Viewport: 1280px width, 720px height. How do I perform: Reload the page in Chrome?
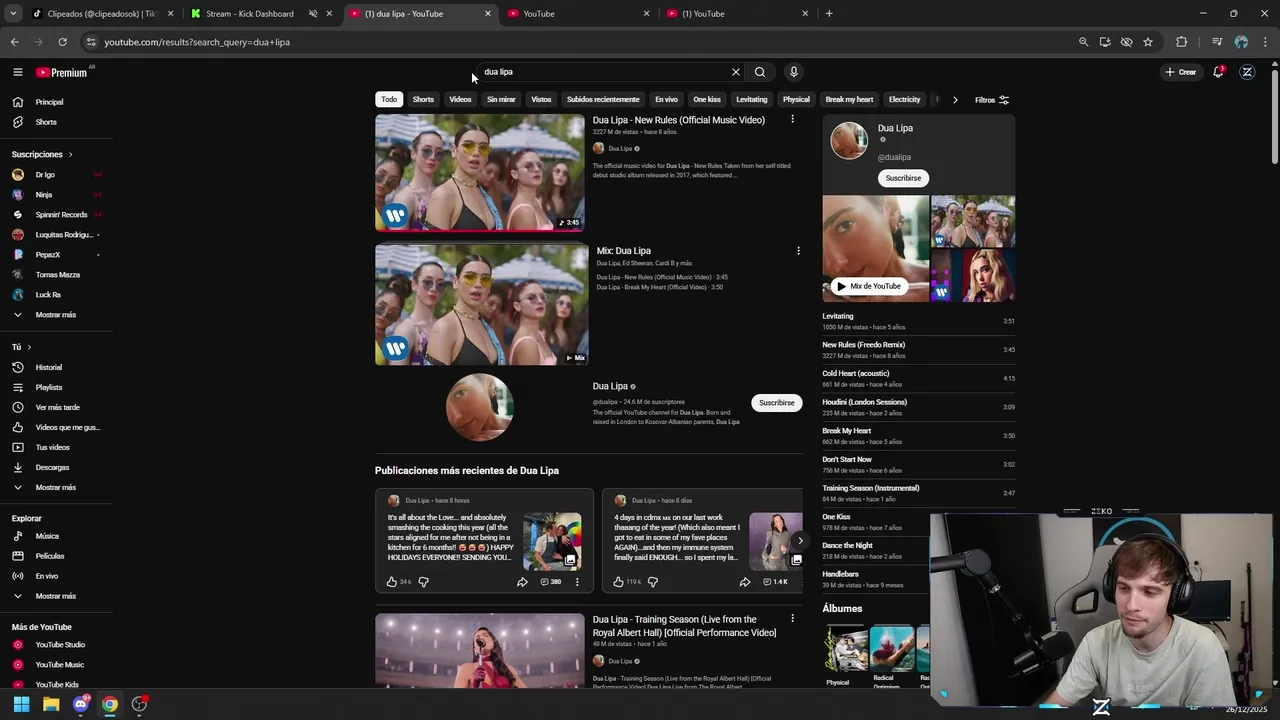pos(62,42)
